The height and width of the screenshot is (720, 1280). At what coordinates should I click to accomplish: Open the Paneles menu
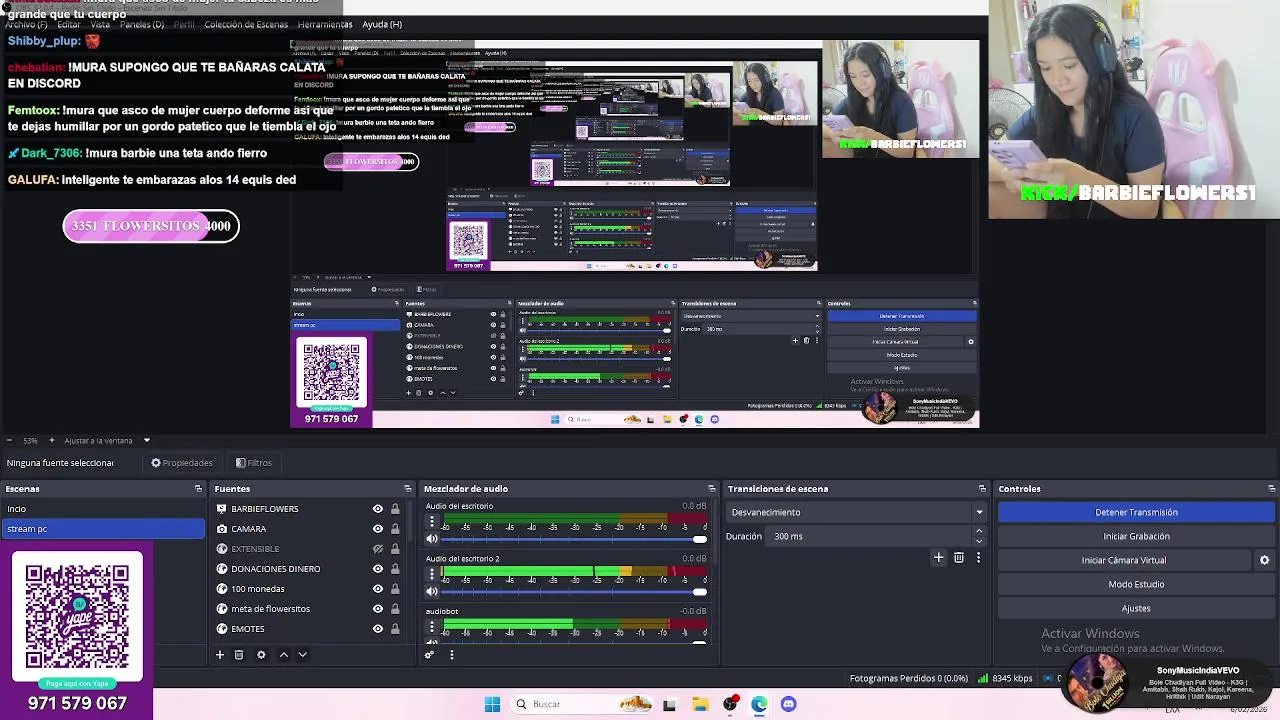pyautogui.click(x=142, y=24)
